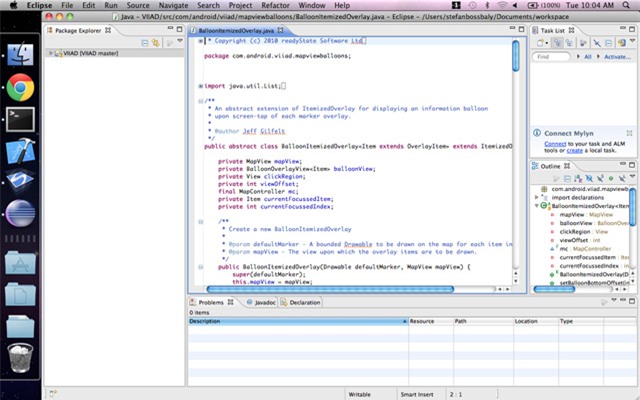Switch to the Javadoc tab

tap(264, 301)
